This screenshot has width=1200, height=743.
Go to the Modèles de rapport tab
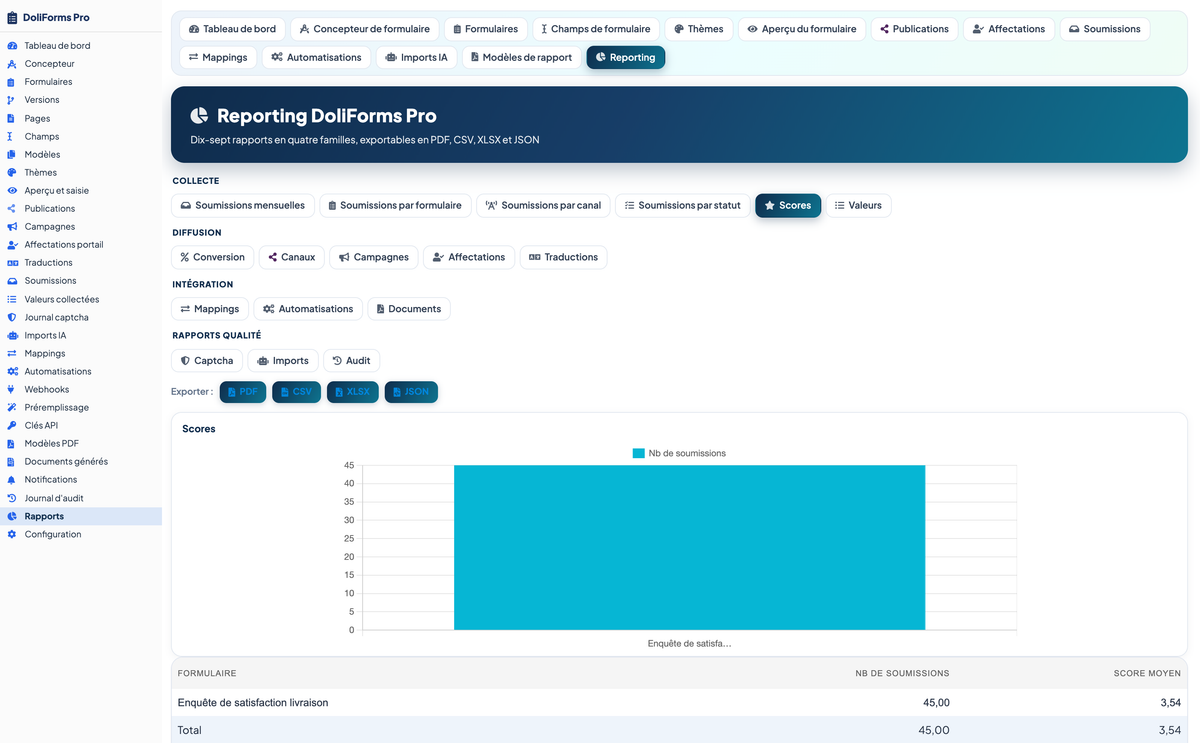(521, 57)
